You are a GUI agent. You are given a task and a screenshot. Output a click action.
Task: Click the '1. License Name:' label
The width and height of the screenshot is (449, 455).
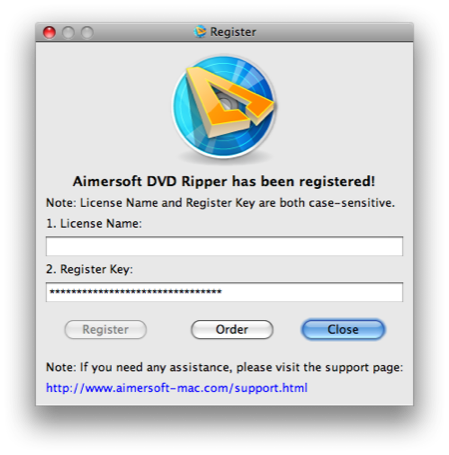coord(94,223)
